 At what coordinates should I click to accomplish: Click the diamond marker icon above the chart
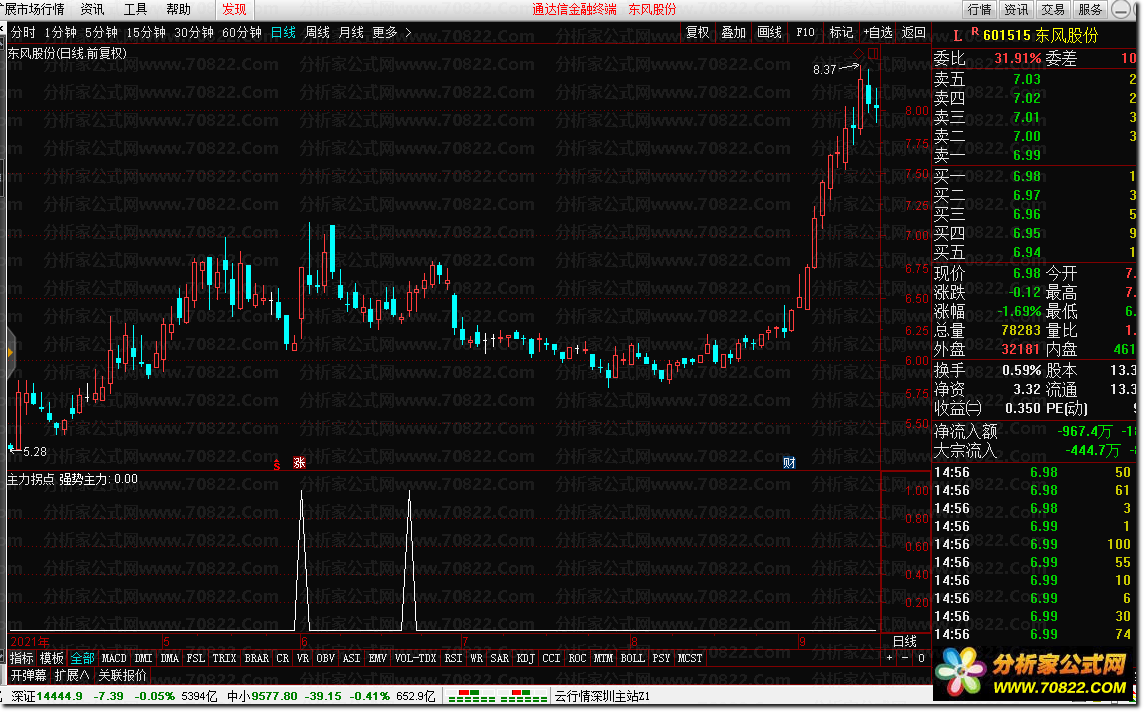[858, 54]
